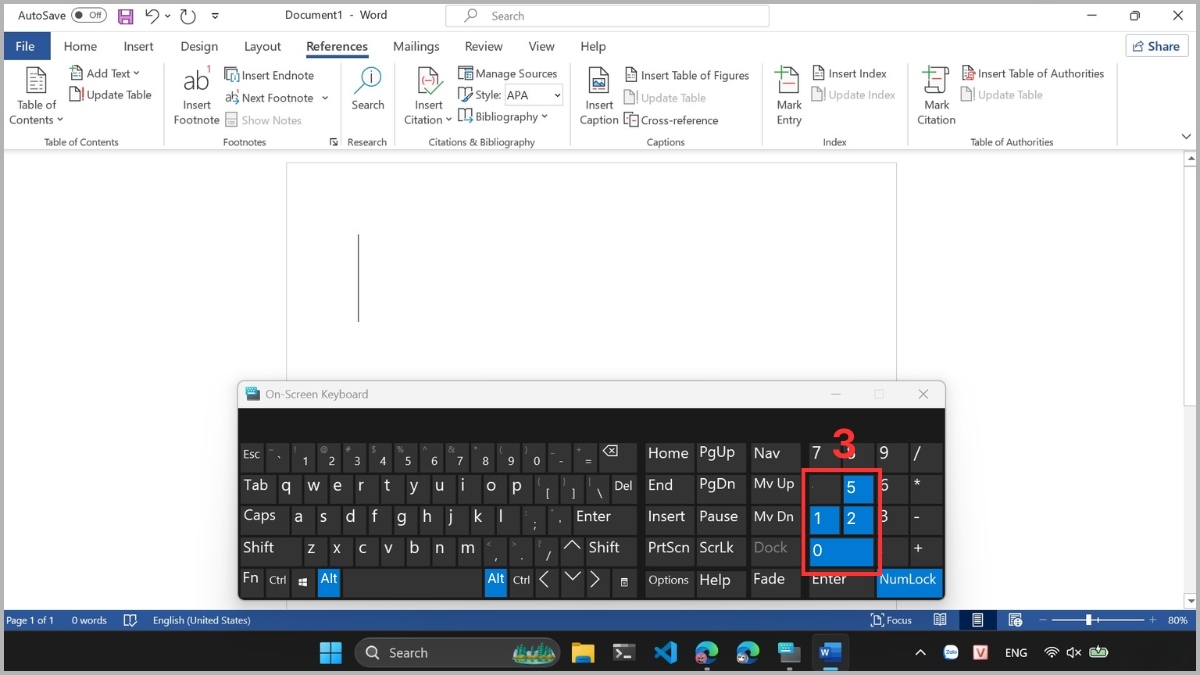Switch to Review tab
This screenshot has height=675, width=1200.
click(484, 46)
